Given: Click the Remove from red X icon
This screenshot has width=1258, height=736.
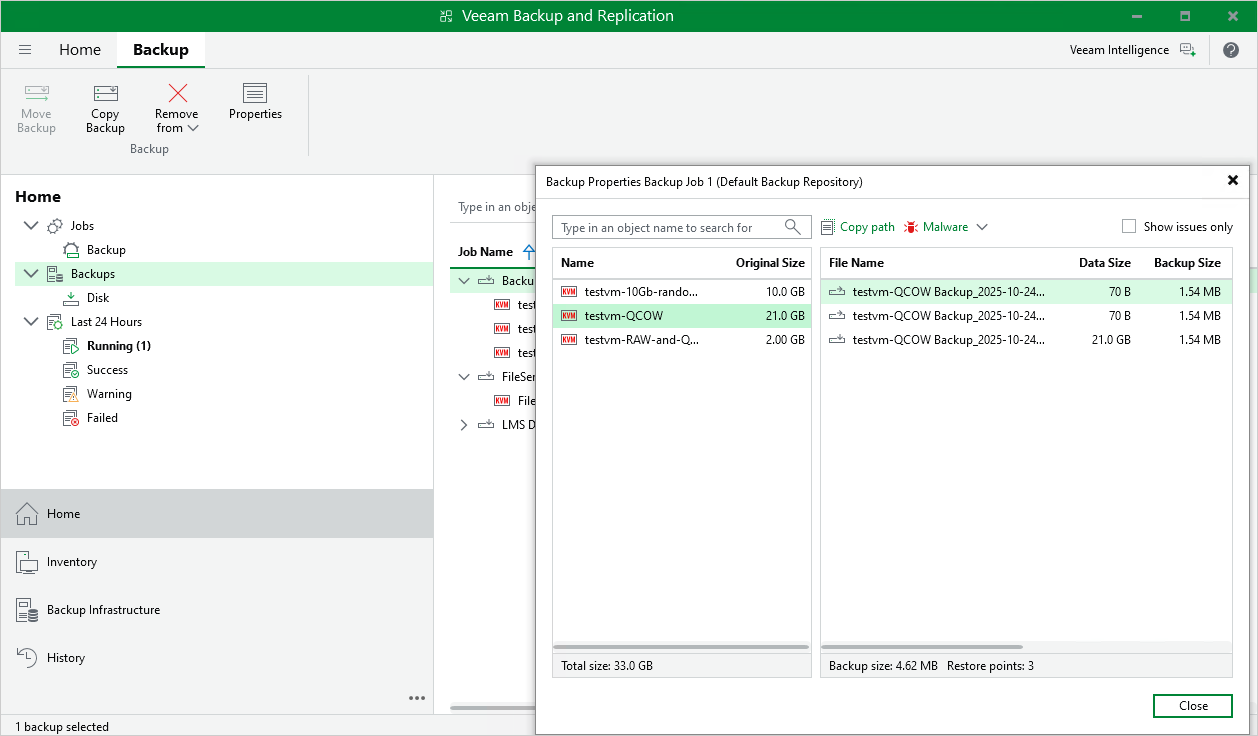Looking at the screenshot, I should pyautogui.click(x=177, y=93).
